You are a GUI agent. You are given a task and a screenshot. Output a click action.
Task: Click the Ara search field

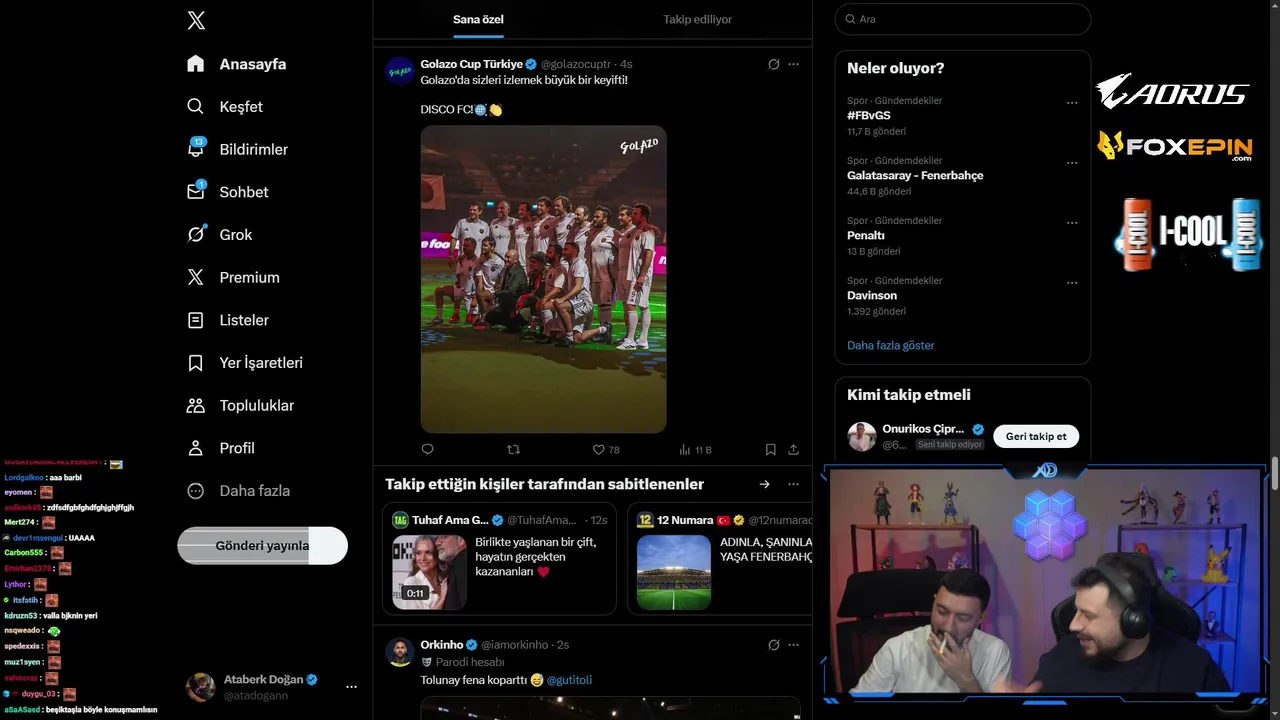coord(962,19)
